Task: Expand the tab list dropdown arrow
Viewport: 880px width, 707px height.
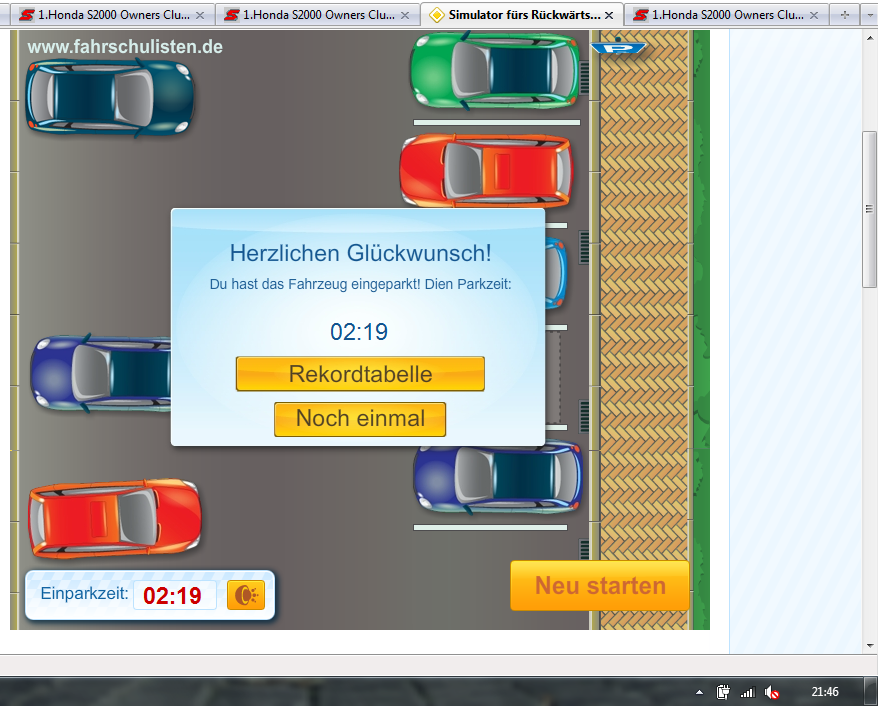Action: (x=869, y=15)
